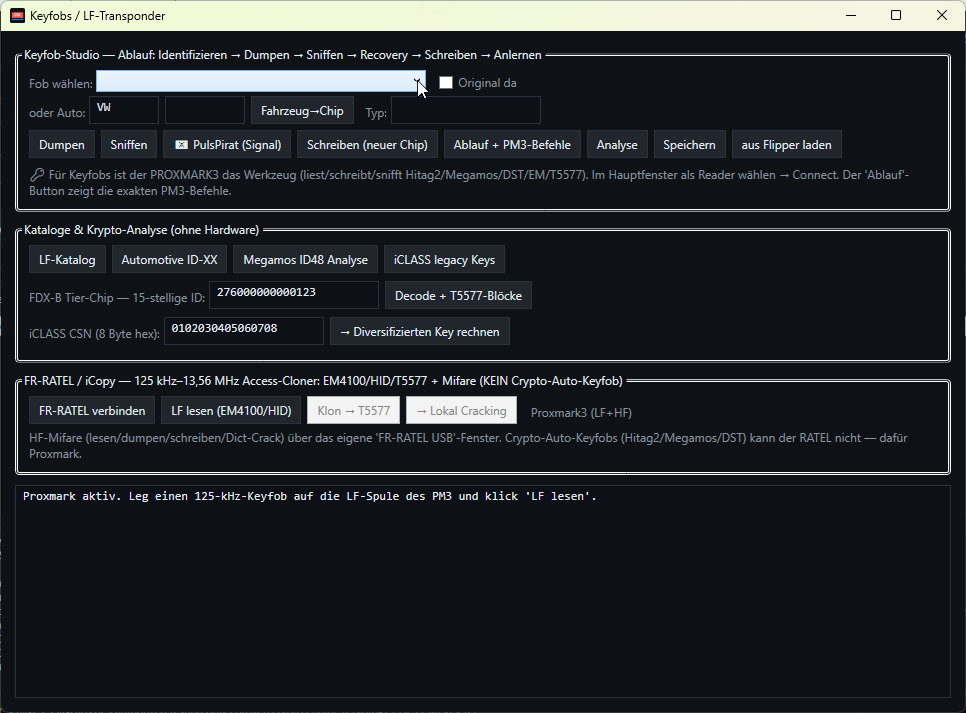
Task: Click the car make field containing VW
Action: tap(124, 110)
